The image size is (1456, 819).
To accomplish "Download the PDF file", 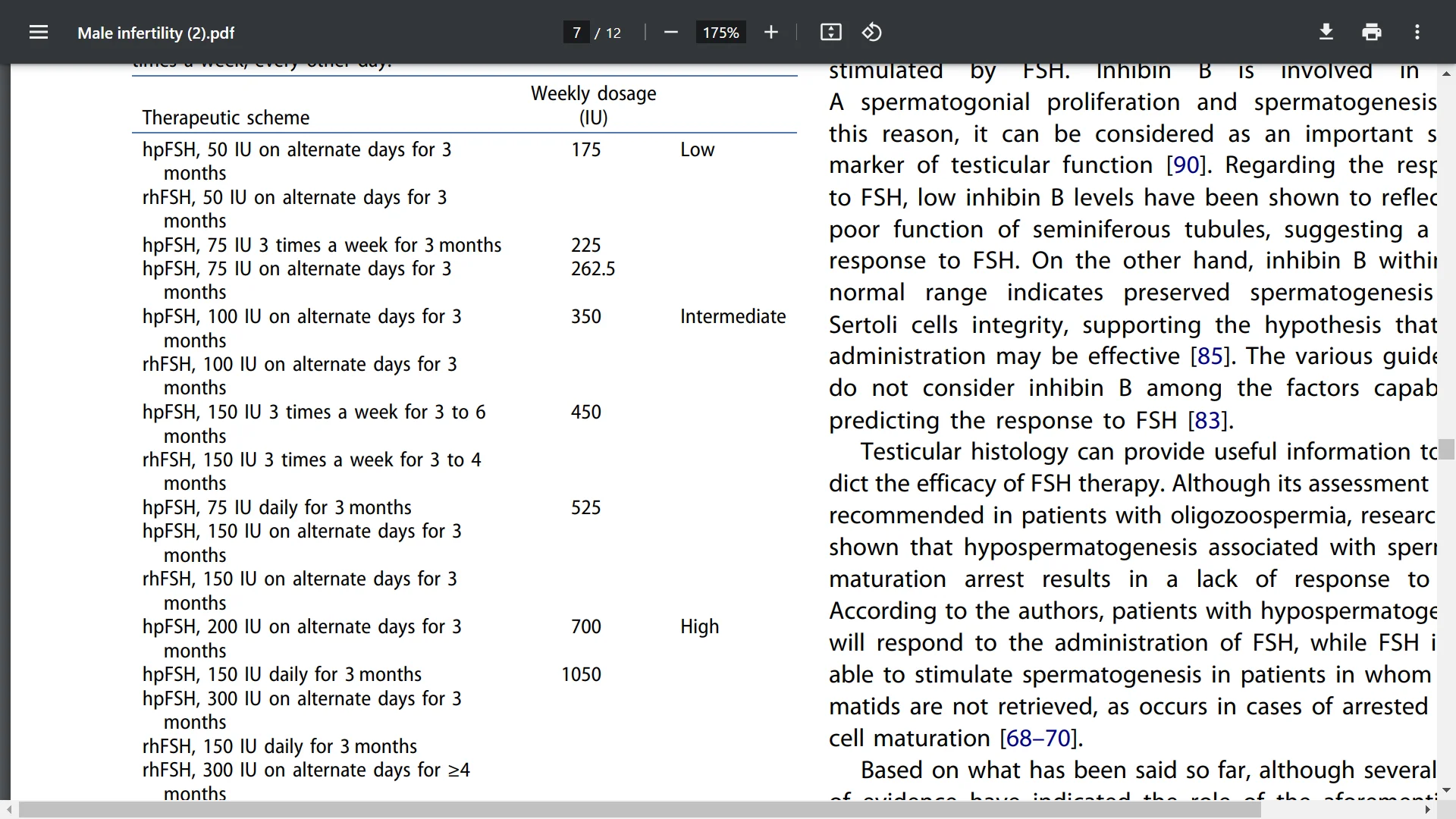I will (1326, 33).
